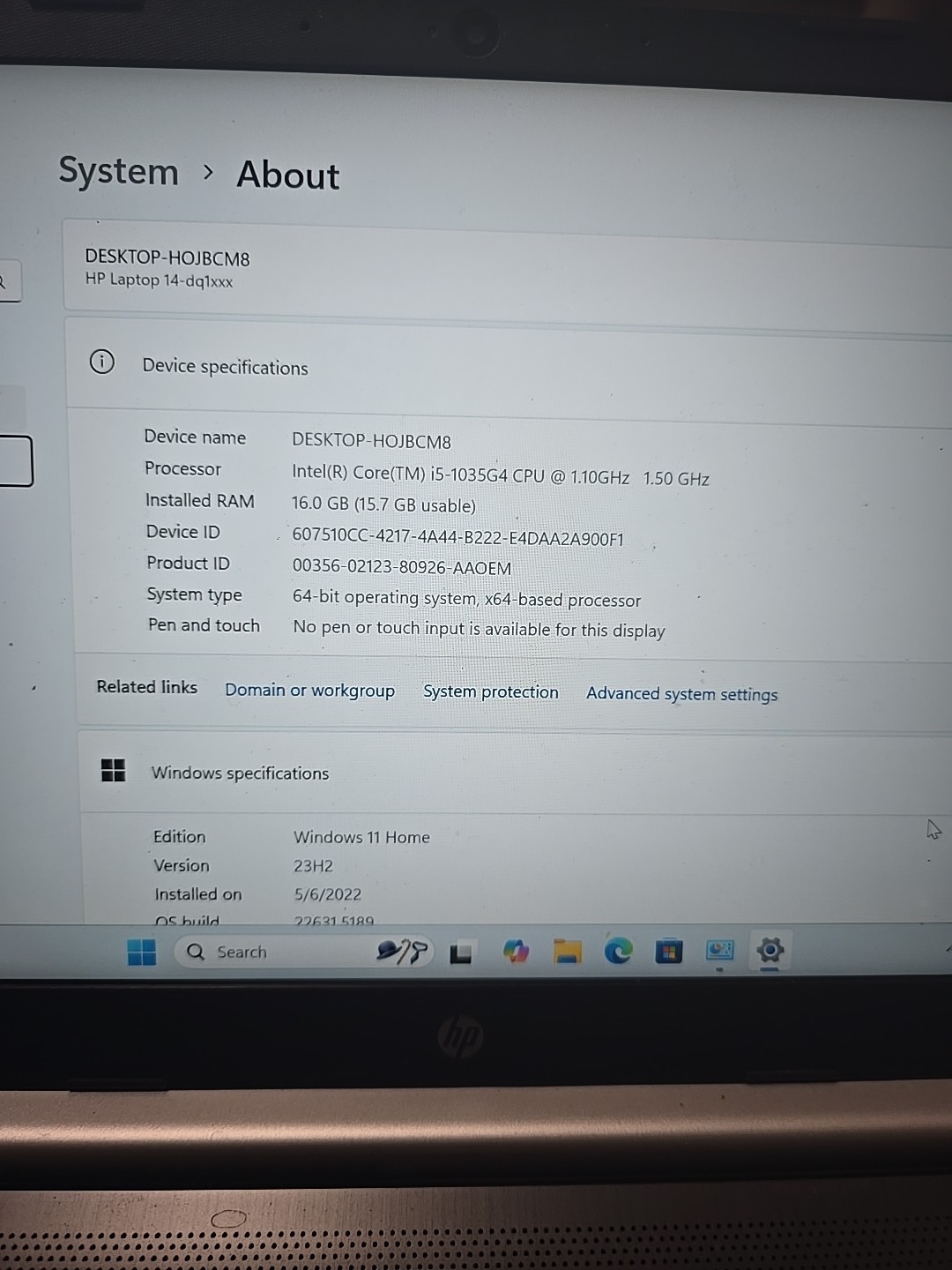The width and height of the screenshot is (952, 1270).
Task: Open Domain or workgroup link
Action: click(309, 690)
